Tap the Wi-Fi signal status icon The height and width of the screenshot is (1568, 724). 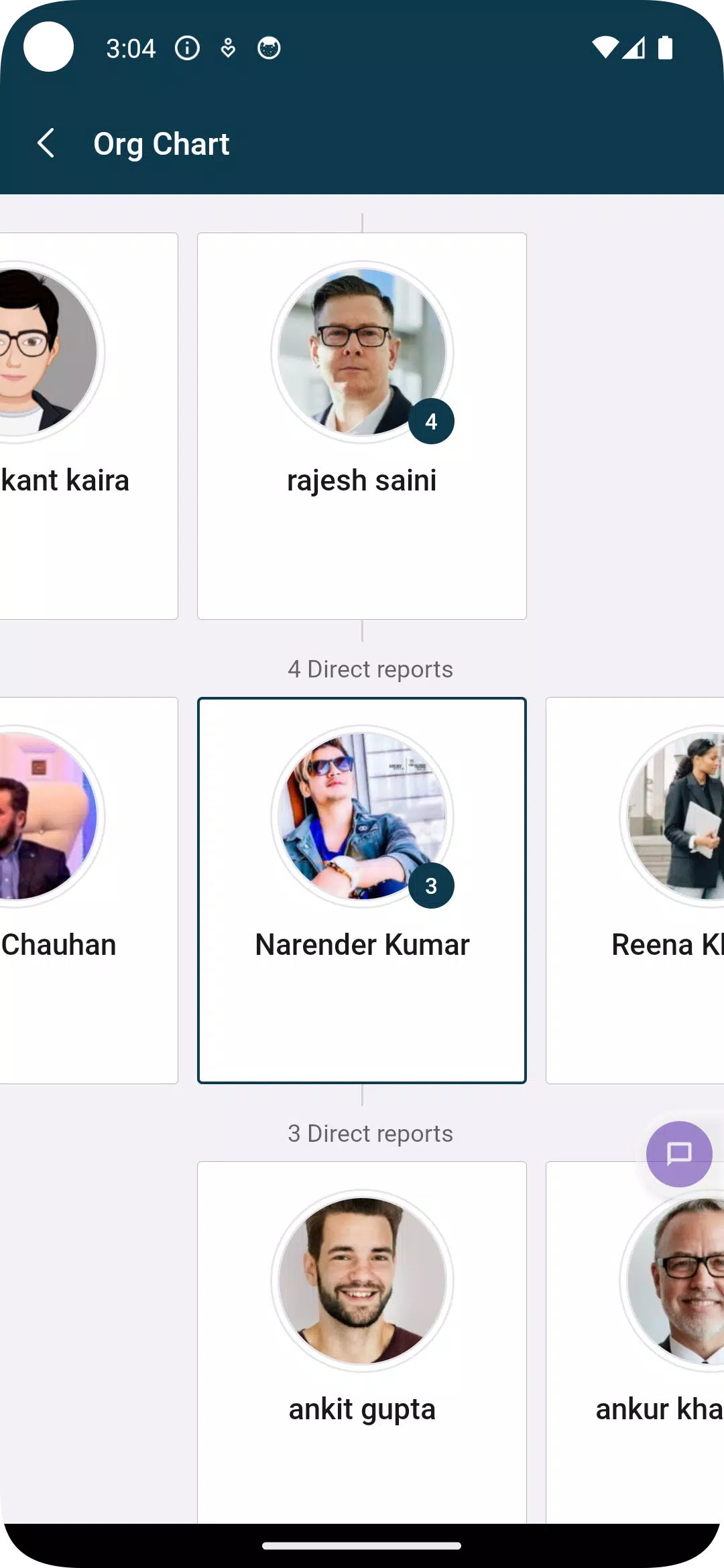coord(604,48)
